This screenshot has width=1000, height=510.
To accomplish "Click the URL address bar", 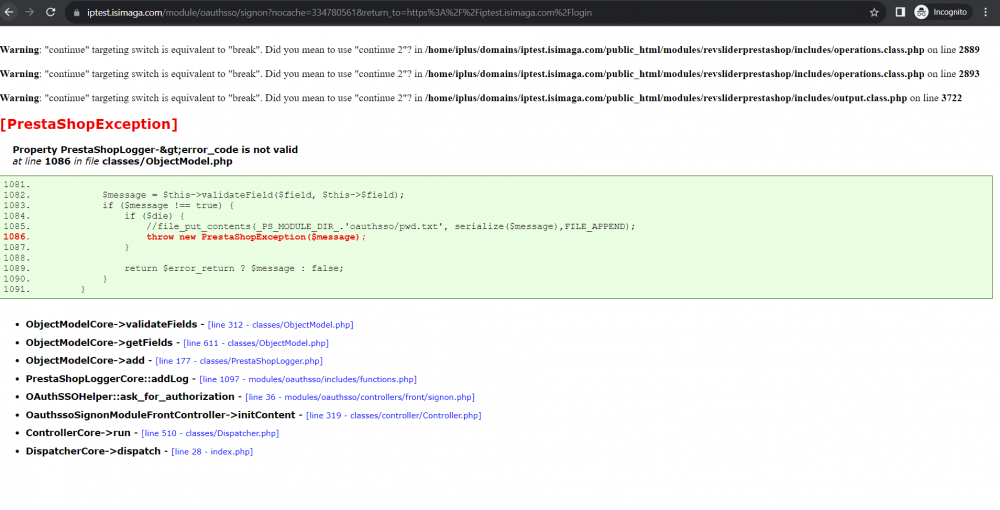I will click(475, 12).
